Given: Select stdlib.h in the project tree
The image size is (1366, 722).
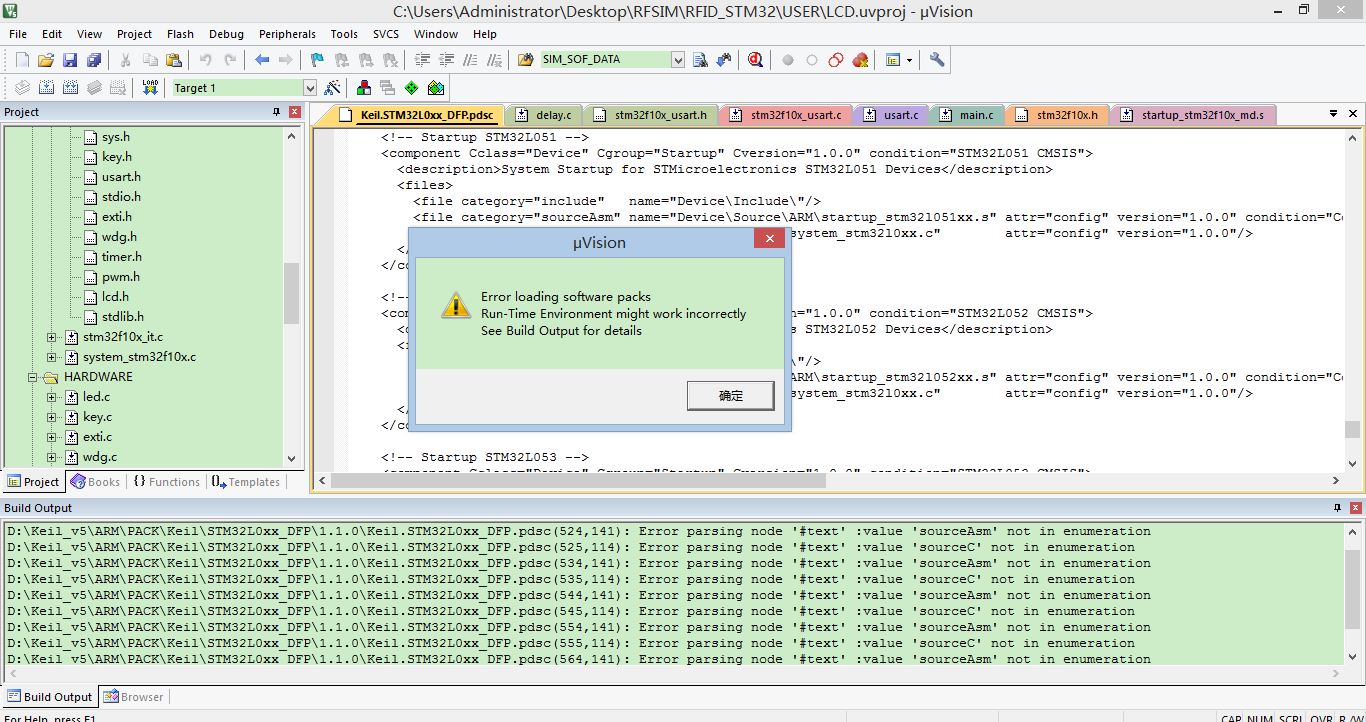Looking at the screenshot, I should (x=122, y=317).
